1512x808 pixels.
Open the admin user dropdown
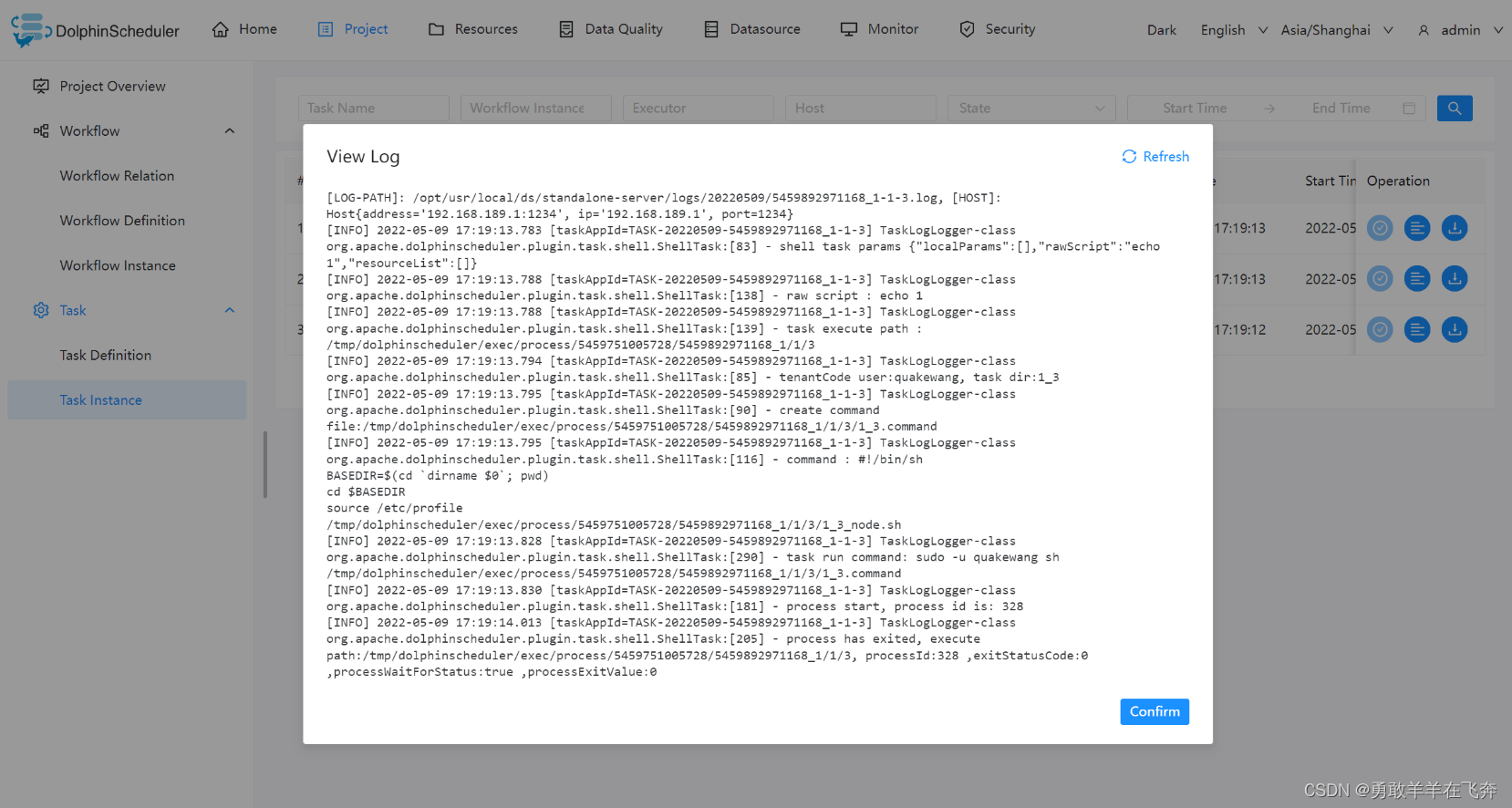1460,30
